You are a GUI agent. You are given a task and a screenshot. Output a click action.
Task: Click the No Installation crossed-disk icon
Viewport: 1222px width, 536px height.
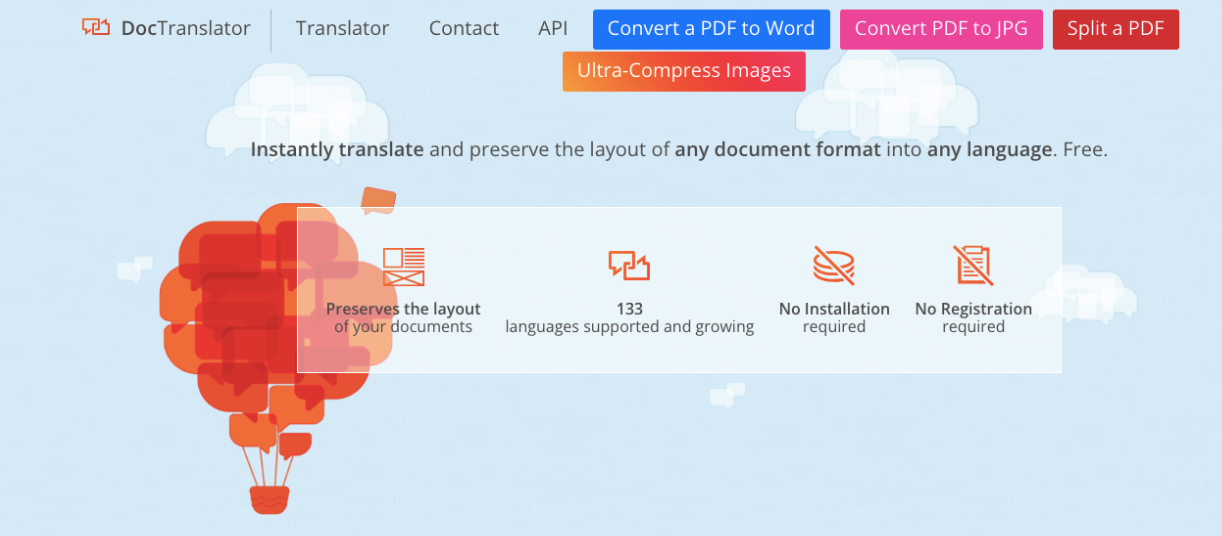pos(834,265)
